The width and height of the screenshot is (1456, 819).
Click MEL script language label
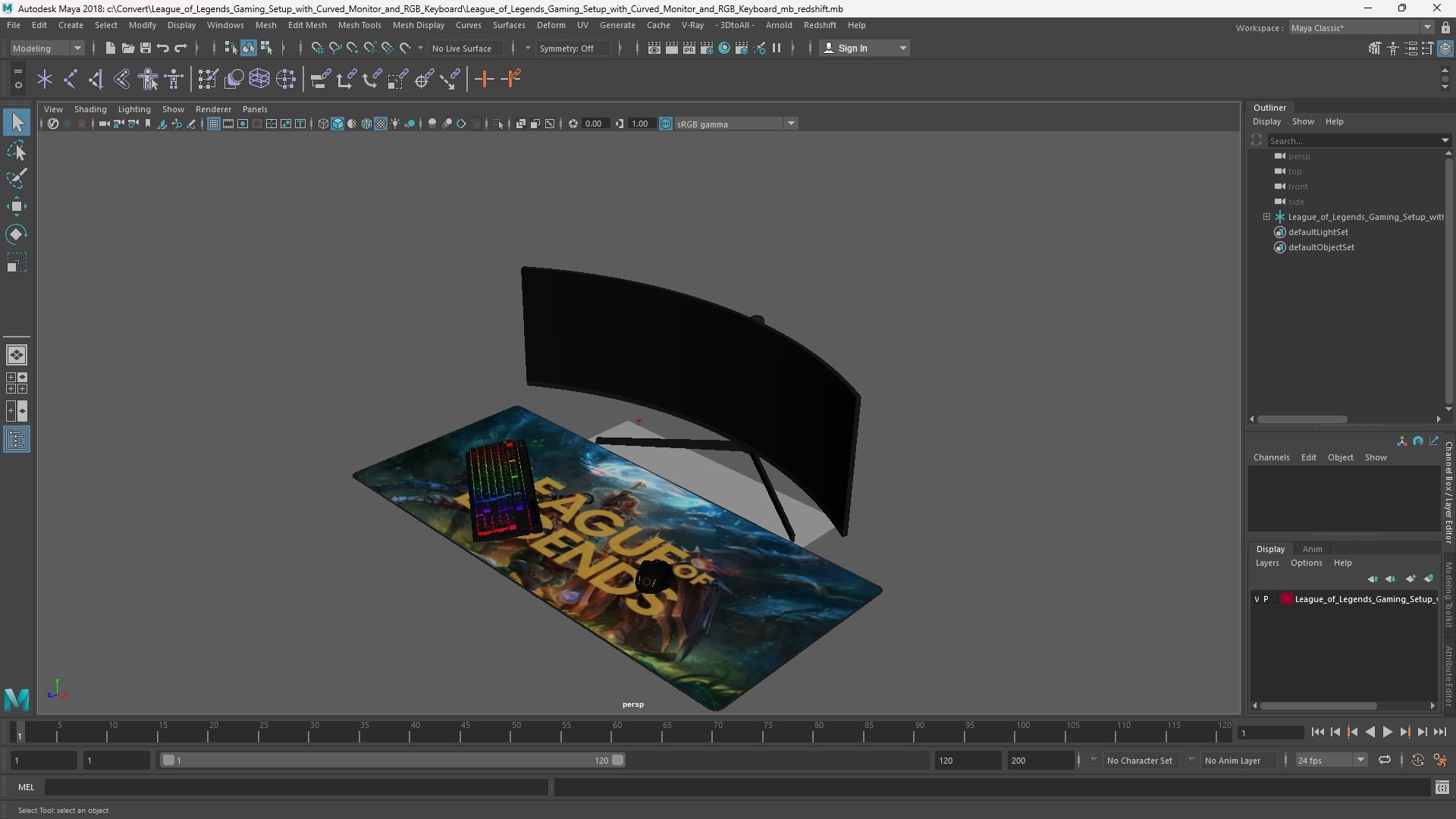[x=26, y=787]
